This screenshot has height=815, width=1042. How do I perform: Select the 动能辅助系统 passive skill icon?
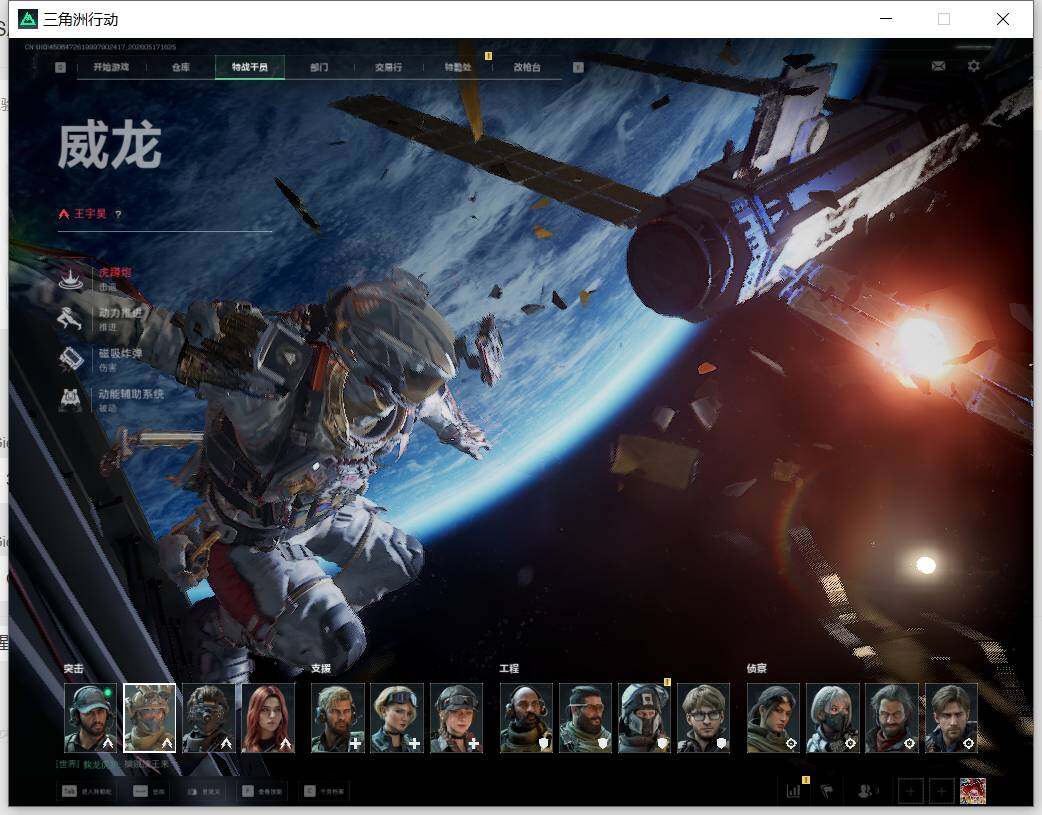(x=70, y=400)
